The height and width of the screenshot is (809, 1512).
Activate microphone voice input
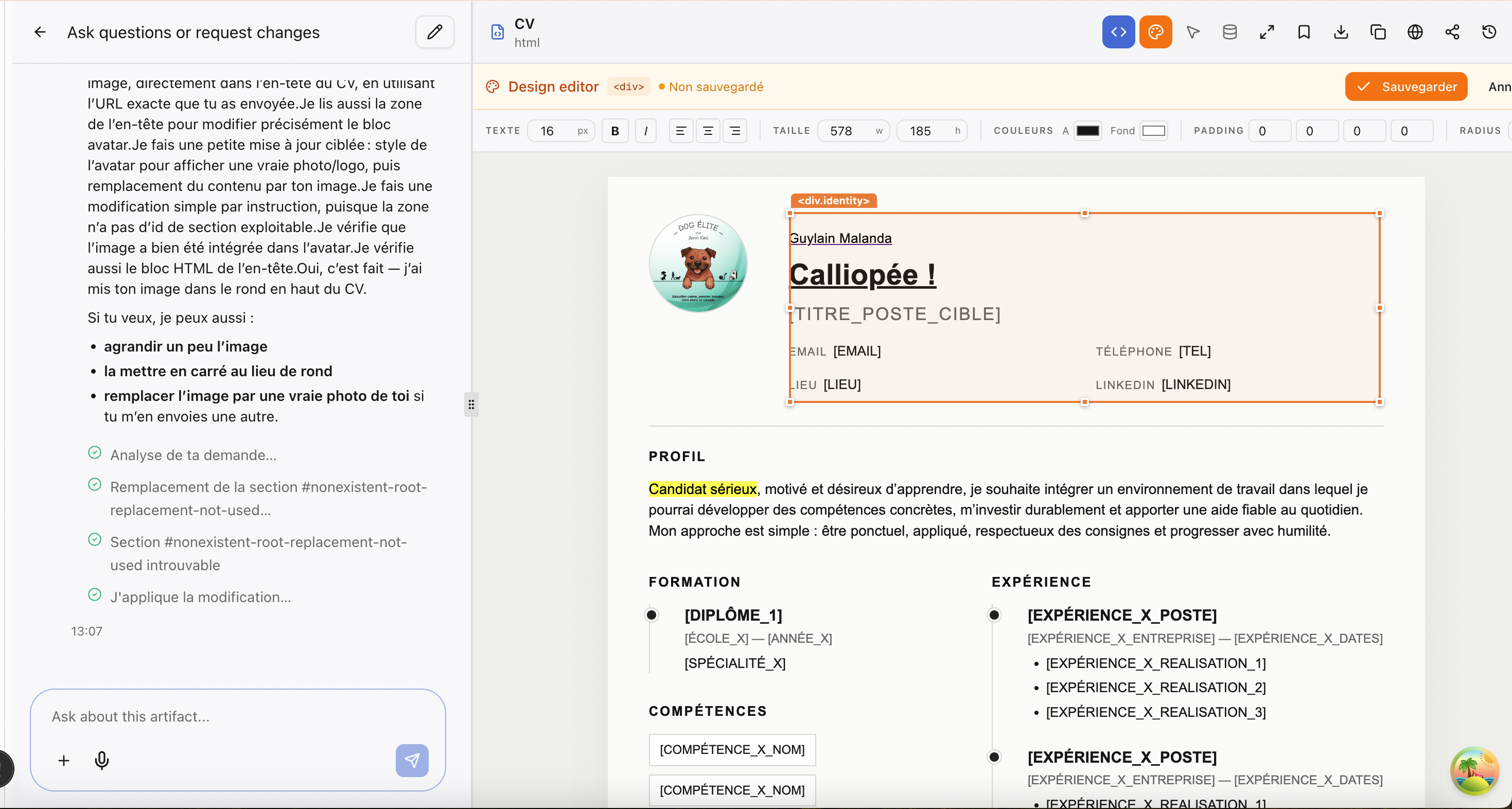click(x=101, y=760)
